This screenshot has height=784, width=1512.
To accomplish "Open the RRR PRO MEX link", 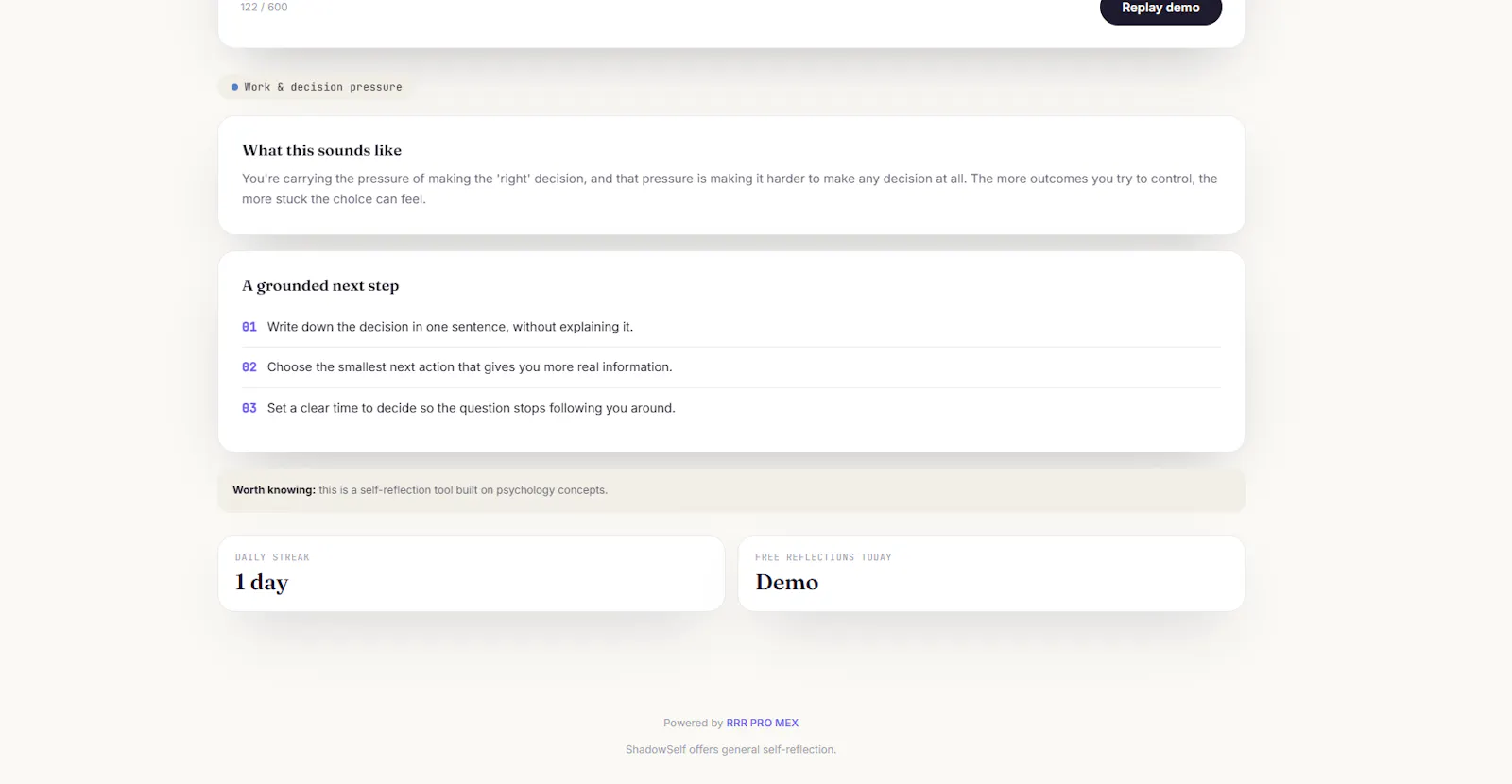I will (762, 723).
